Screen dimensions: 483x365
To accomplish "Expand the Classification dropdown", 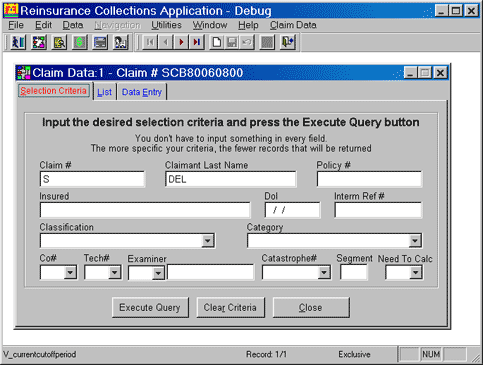I will tap(208, 241).
